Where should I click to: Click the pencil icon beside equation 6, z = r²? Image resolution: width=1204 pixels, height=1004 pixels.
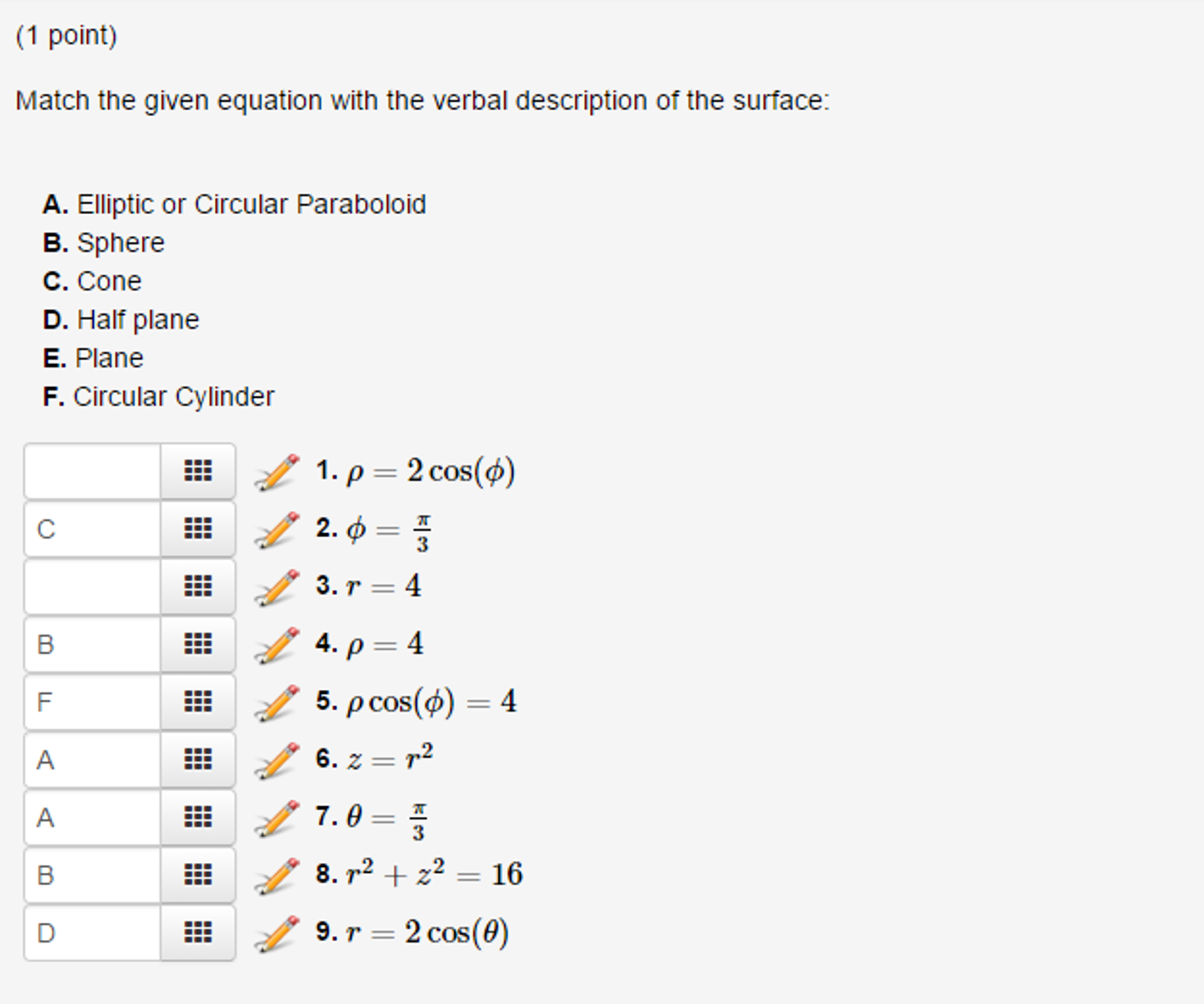pos(277,759)
